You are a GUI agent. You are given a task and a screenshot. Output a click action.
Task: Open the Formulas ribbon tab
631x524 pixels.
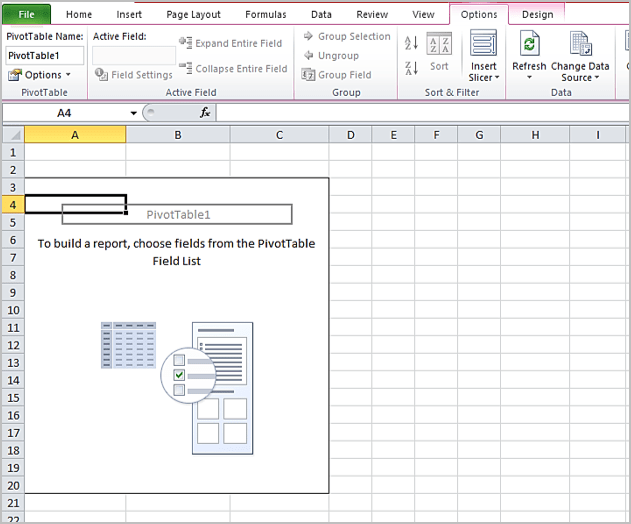tap(265, 15)
